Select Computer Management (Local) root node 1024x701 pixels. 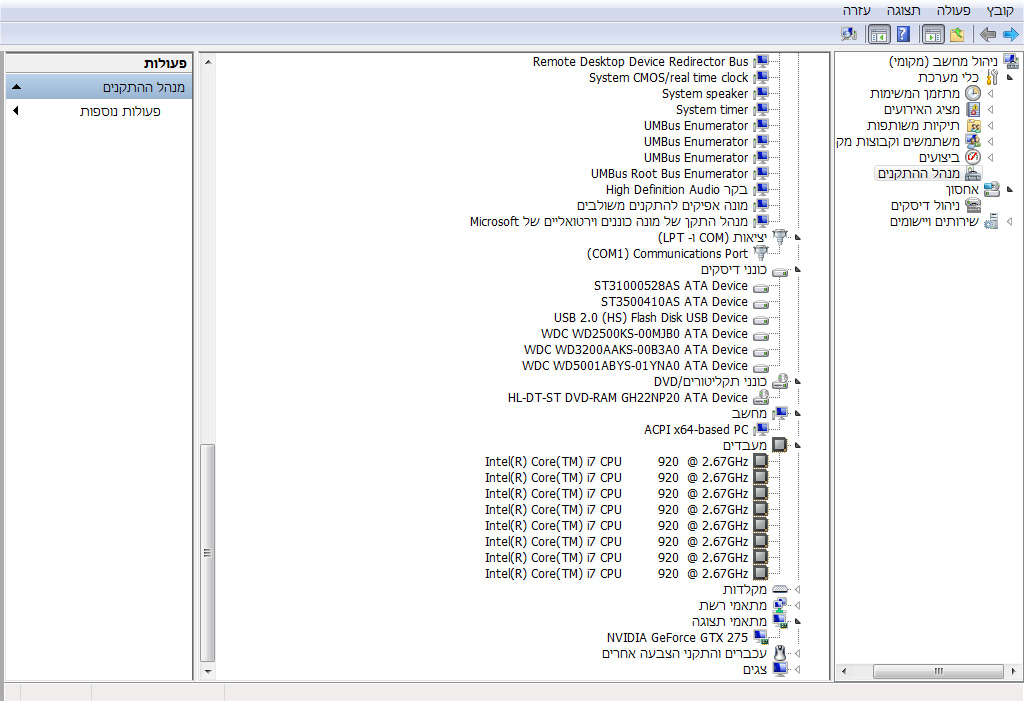tap(943, 61)
